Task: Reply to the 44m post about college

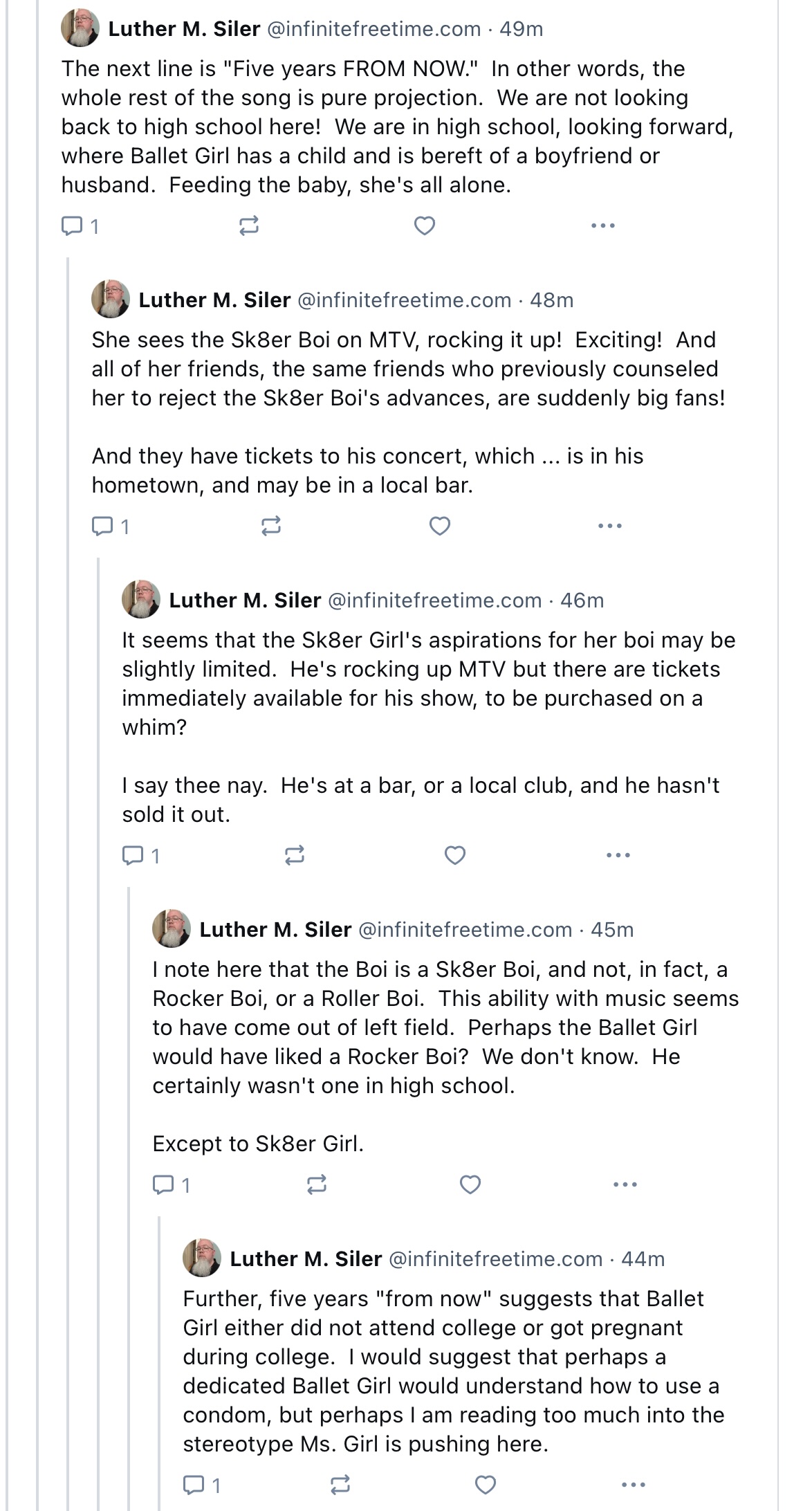Action: click(194, 1485)
